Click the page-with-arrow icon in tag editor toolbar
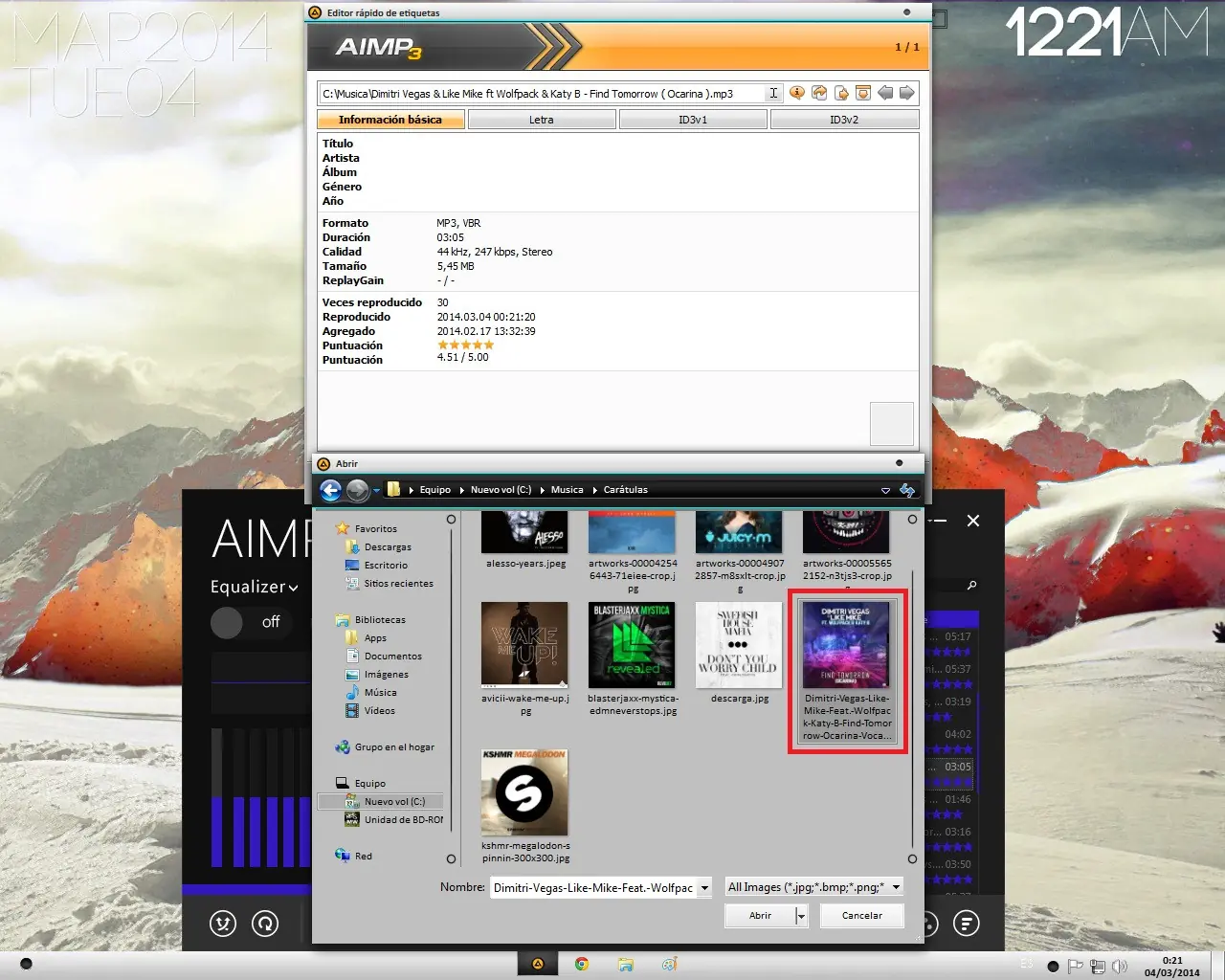The height and width of the screenshot is (980, 1225). click(841, 93)
